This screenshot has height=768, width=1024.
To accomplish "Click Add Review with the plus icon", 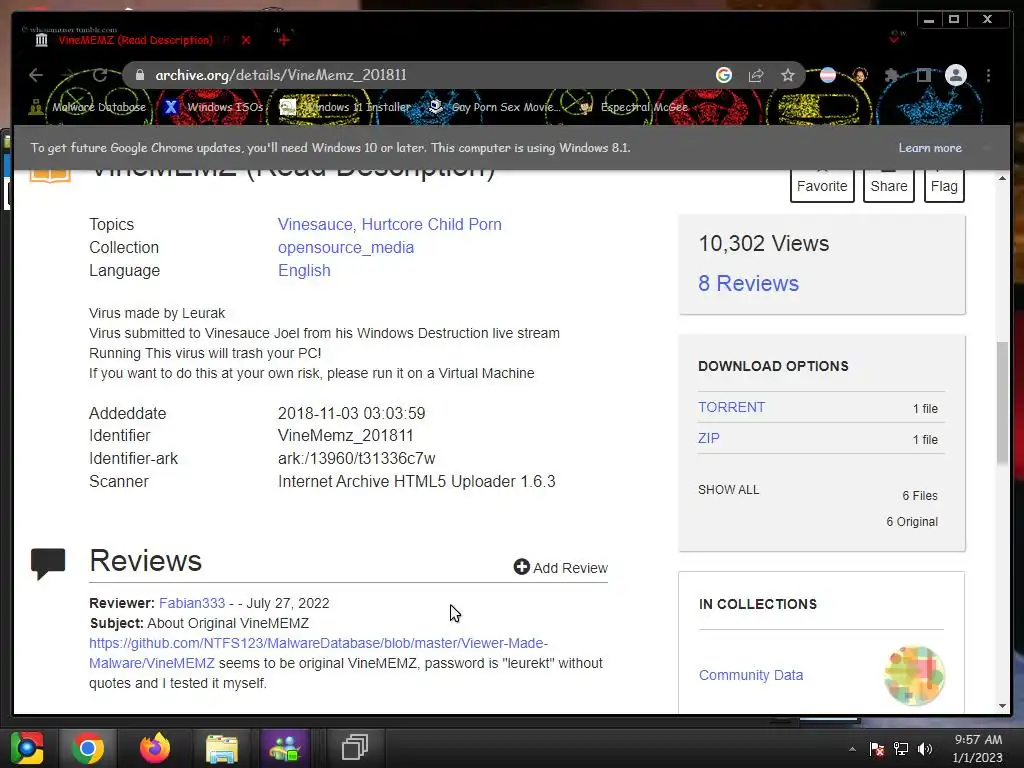I will point(561,568).
